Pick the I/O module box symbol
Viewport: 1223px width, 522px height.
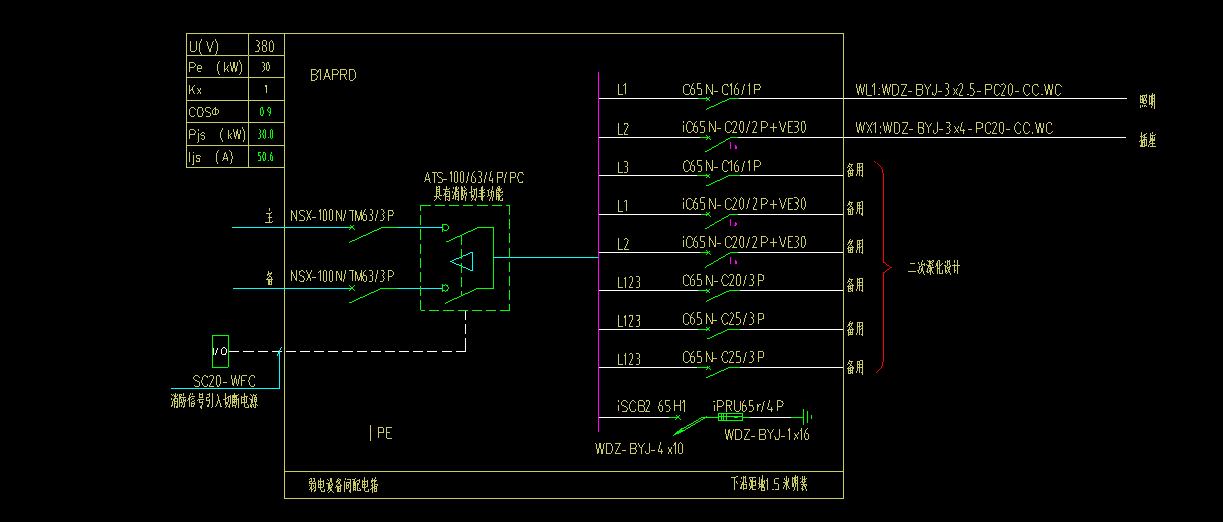click(220, 351)
